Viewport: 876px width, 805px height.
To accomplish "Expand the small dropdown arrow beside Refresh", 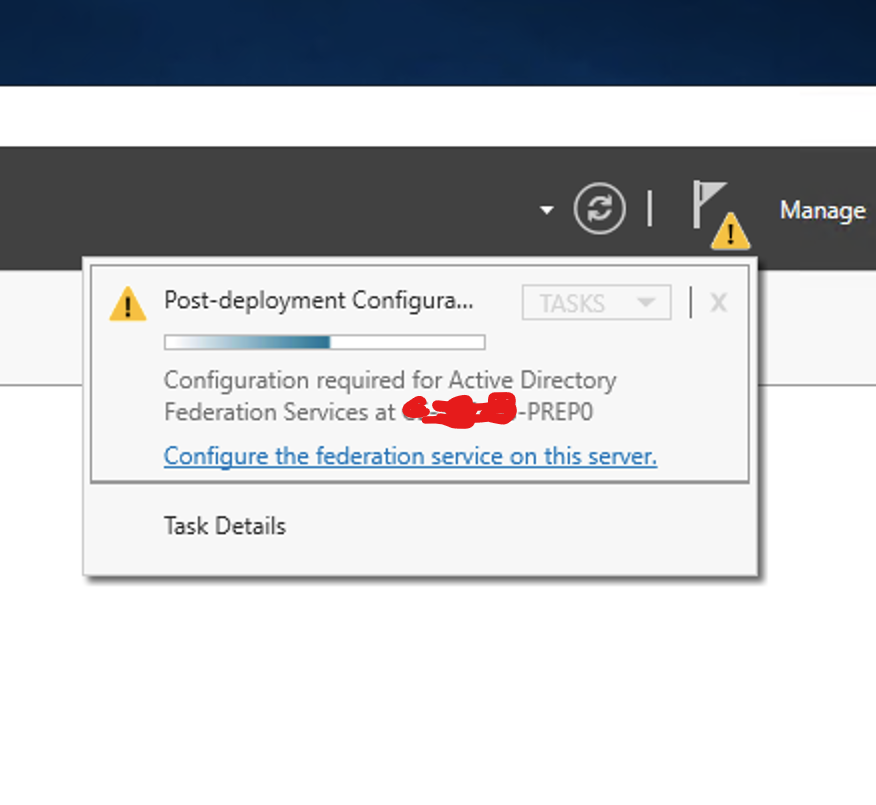I will (547, 210).
